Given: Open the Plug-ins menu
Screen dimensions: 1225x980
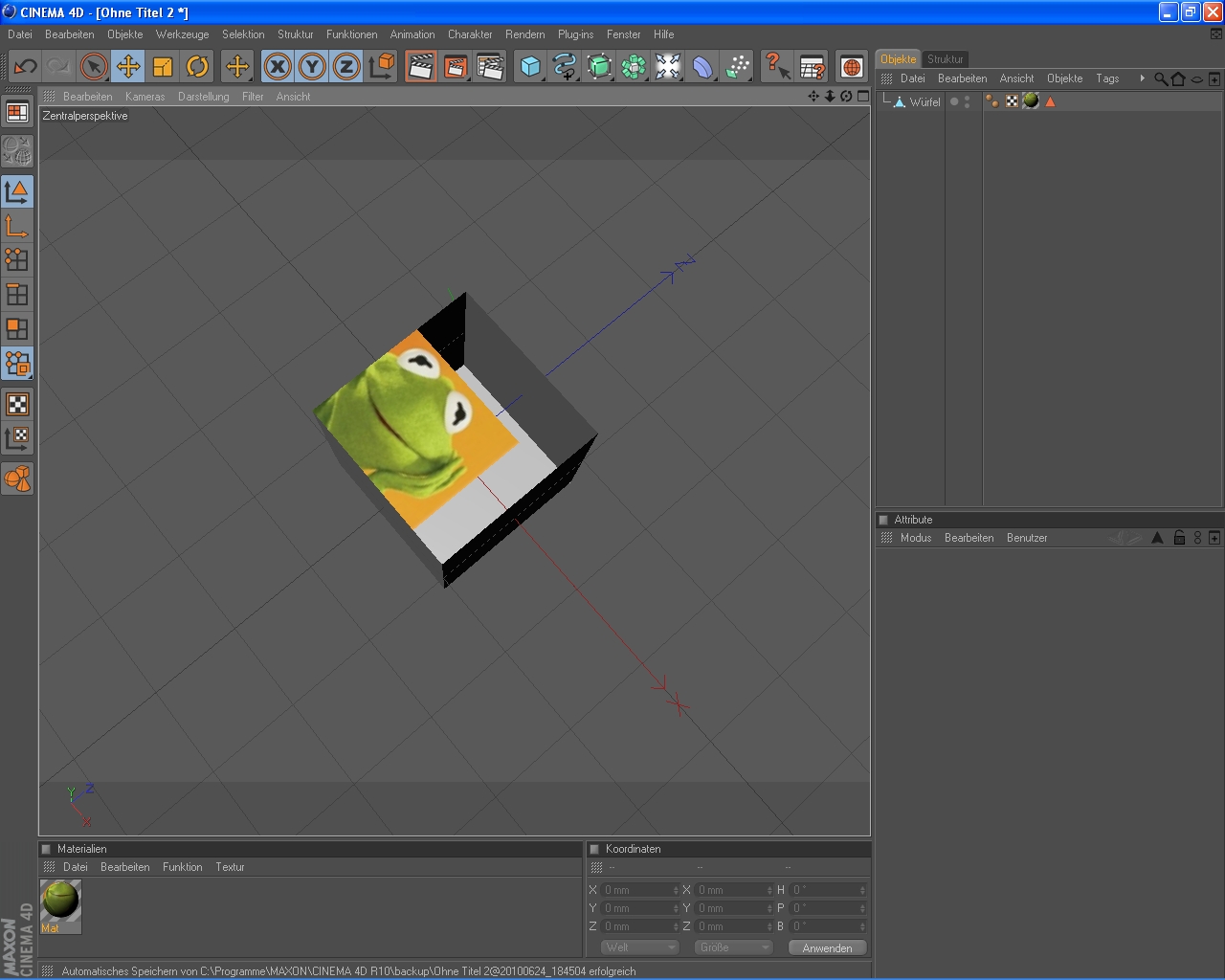Looking at the screenshot, I should pos(575,34).
